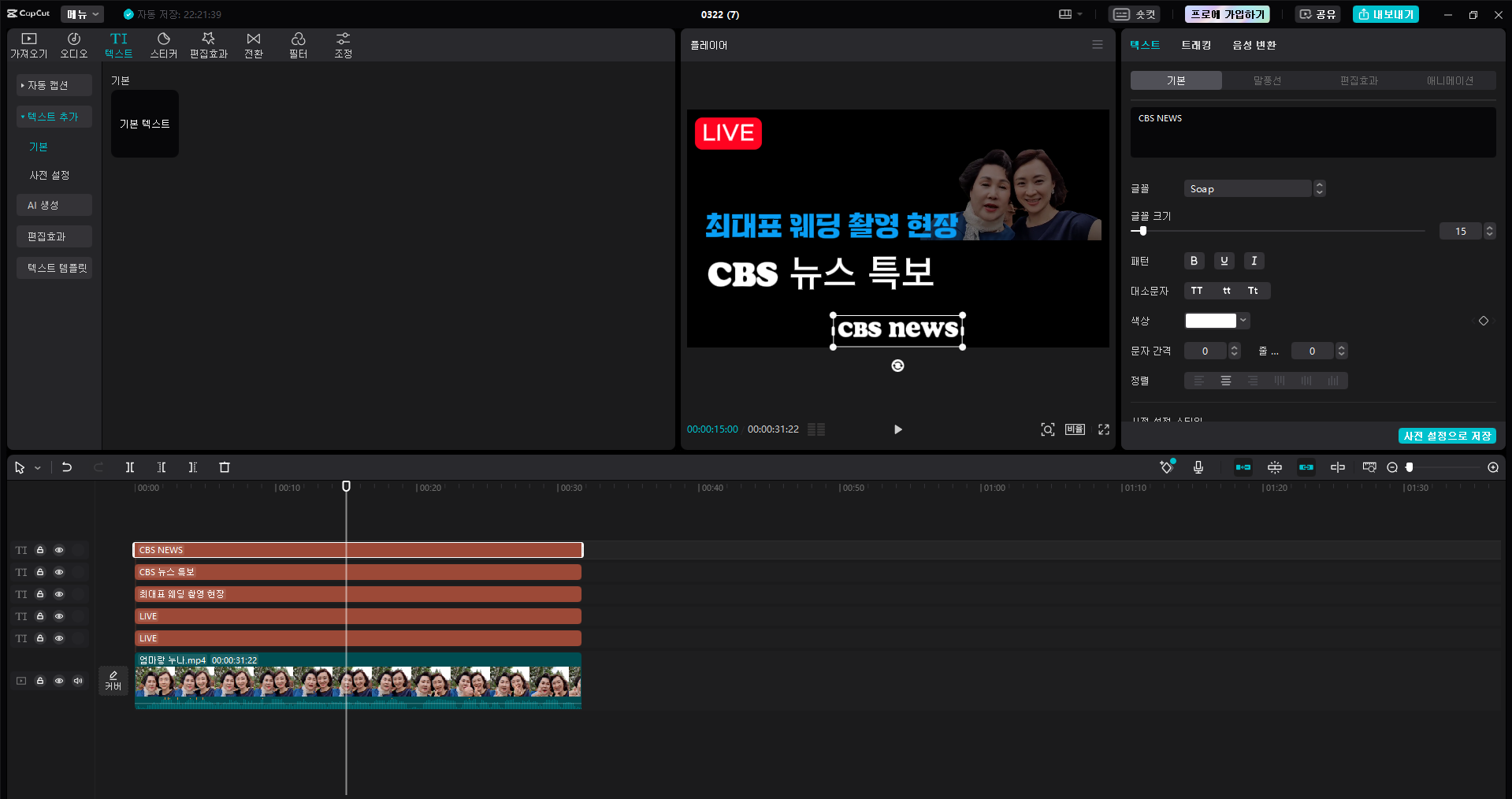Viewport: 1512px width, 799px height.
Task: Click the 비율 ratio button in player
Action: coord(1075,429)
